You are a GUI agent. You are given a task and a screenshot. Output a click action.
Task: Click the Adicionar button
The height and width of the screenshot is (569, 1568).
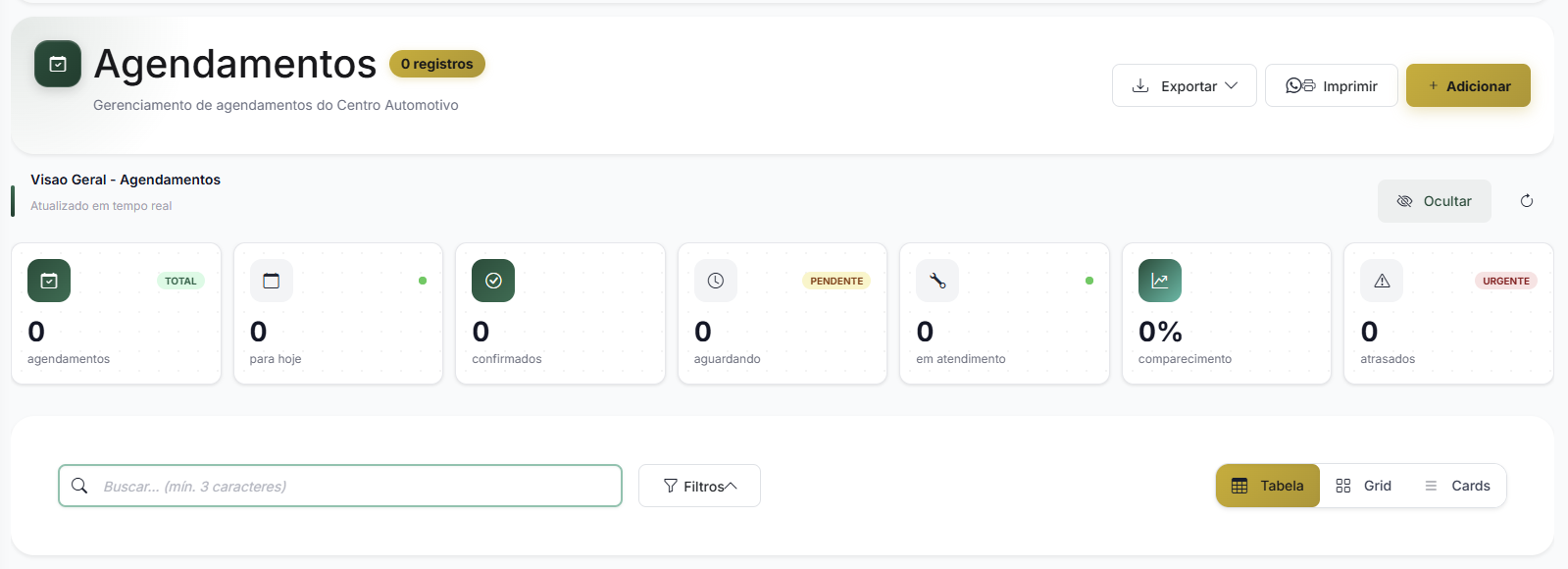click(x=1468, y=85)
